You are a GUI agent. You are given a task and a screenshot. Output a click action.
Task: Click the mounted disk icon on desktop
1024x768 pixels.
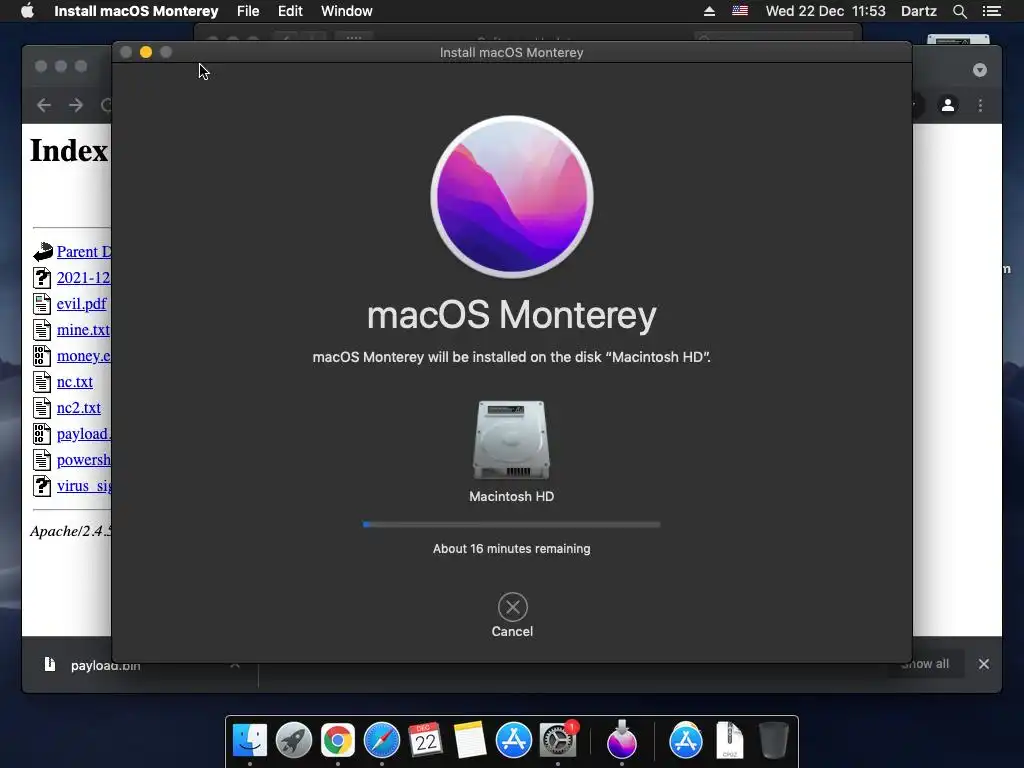coord(958,39)
